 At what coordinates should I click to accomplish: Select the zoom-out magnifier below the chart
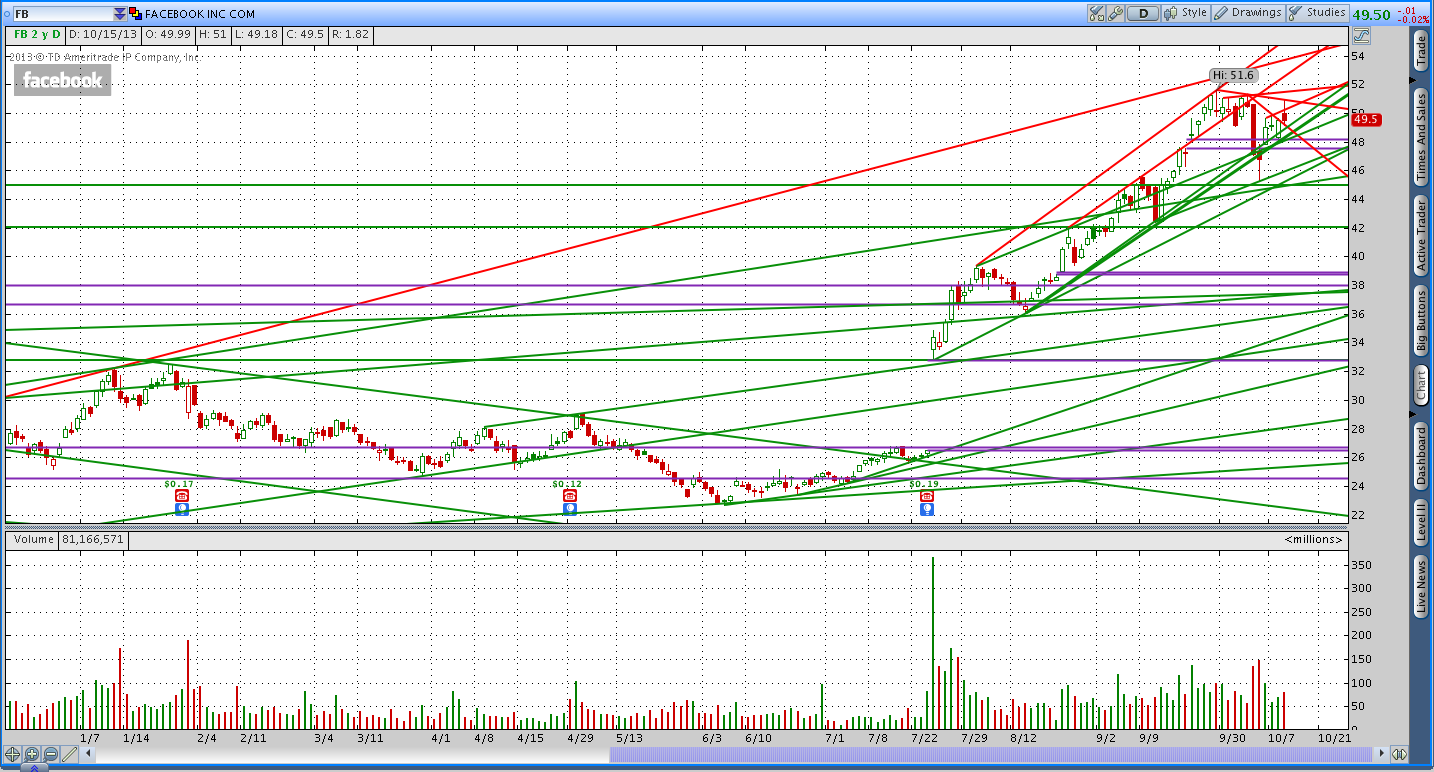click(49, 754)
